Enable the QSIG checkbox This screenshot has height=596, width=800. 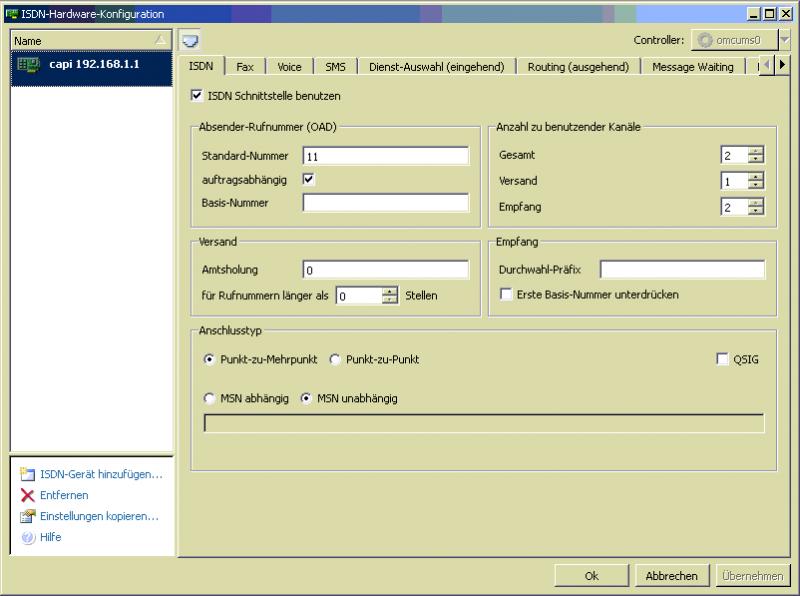pyautogui.click(x=723, y=360)
